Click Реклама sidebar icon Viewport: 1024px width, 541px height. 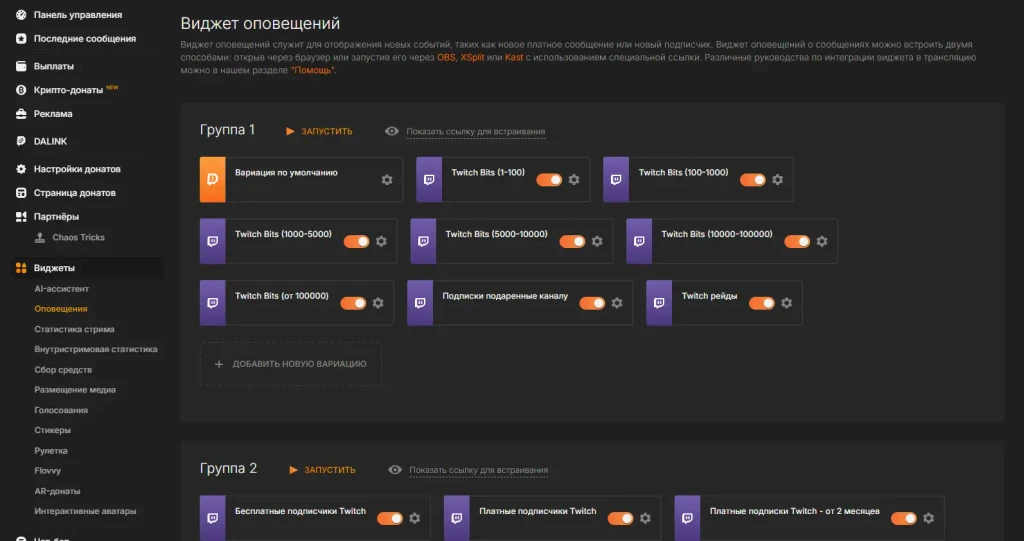click(x=21, y=114)
